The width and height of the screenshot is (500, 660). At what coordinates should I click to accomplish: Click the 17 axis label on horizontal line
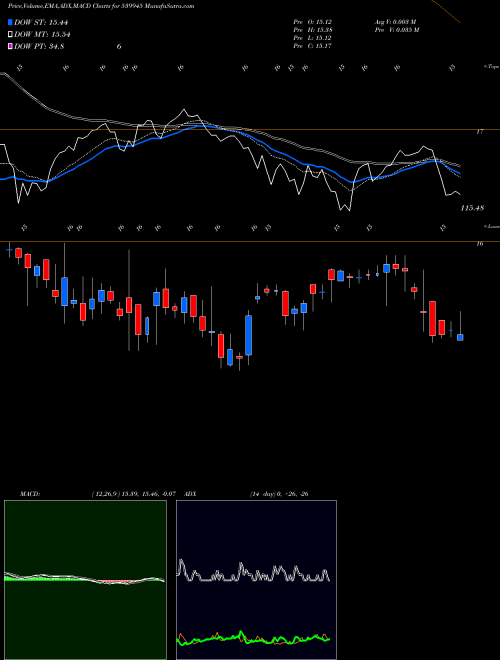(479, 132)
